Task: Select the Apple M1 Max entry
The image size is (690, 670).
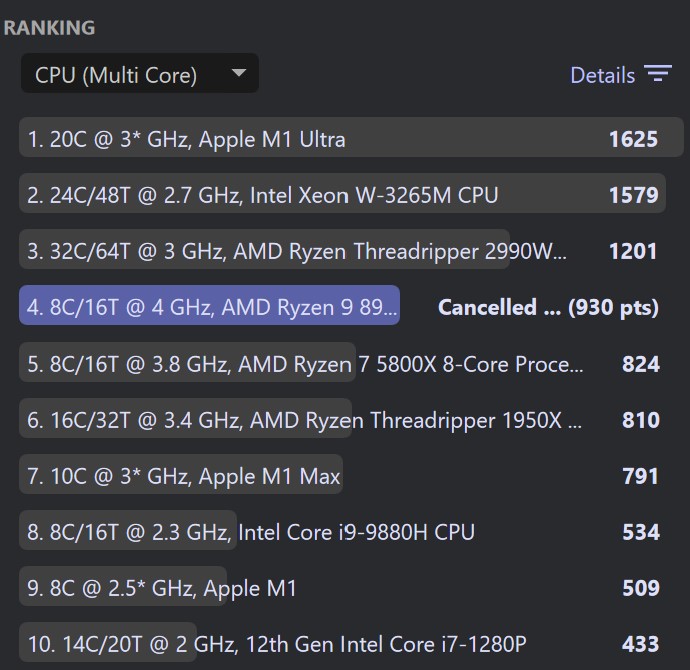Action: click(185, 476)
